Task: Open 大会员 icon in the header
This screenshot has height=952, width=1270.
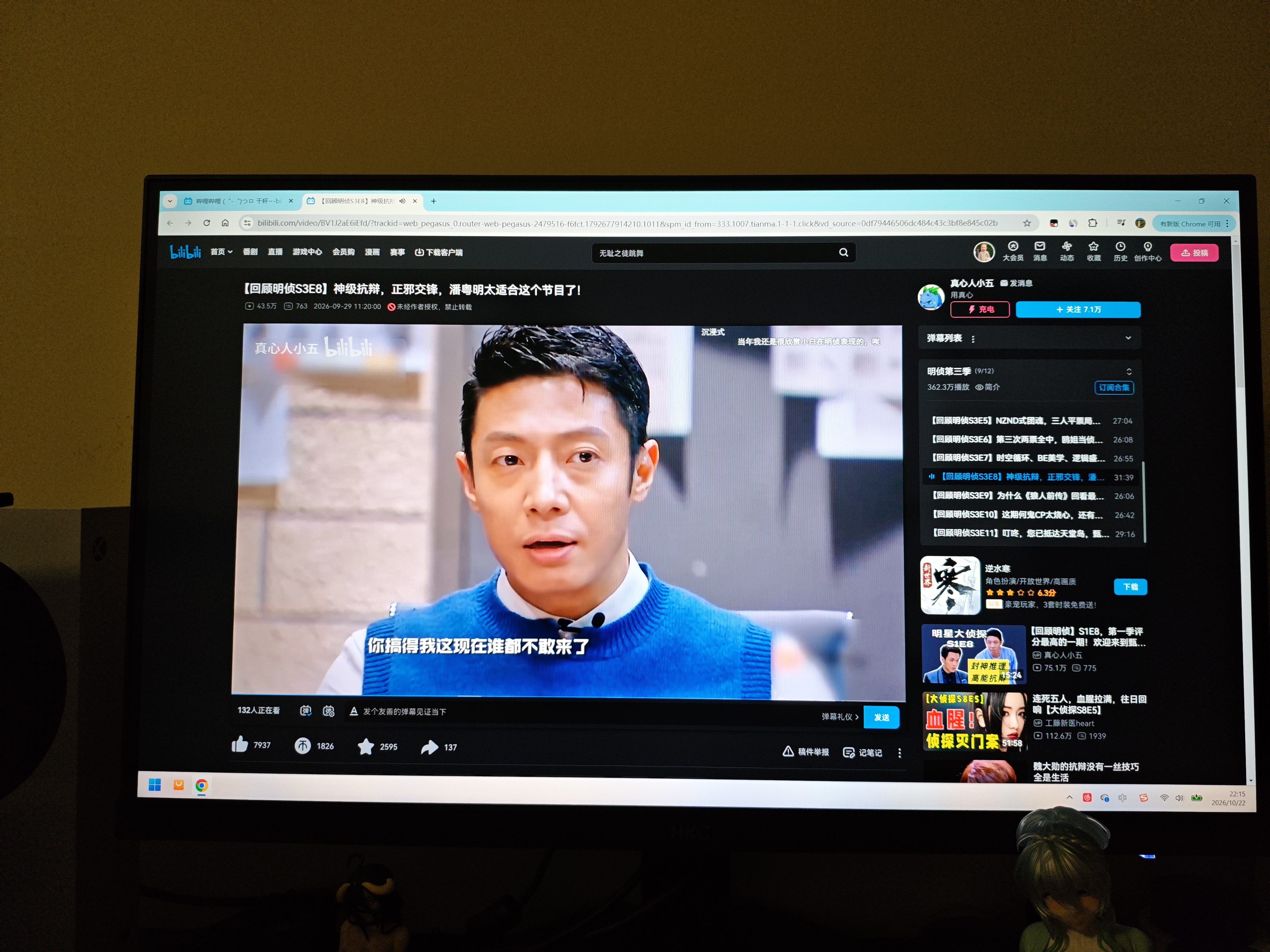Action: point(1013,251)
